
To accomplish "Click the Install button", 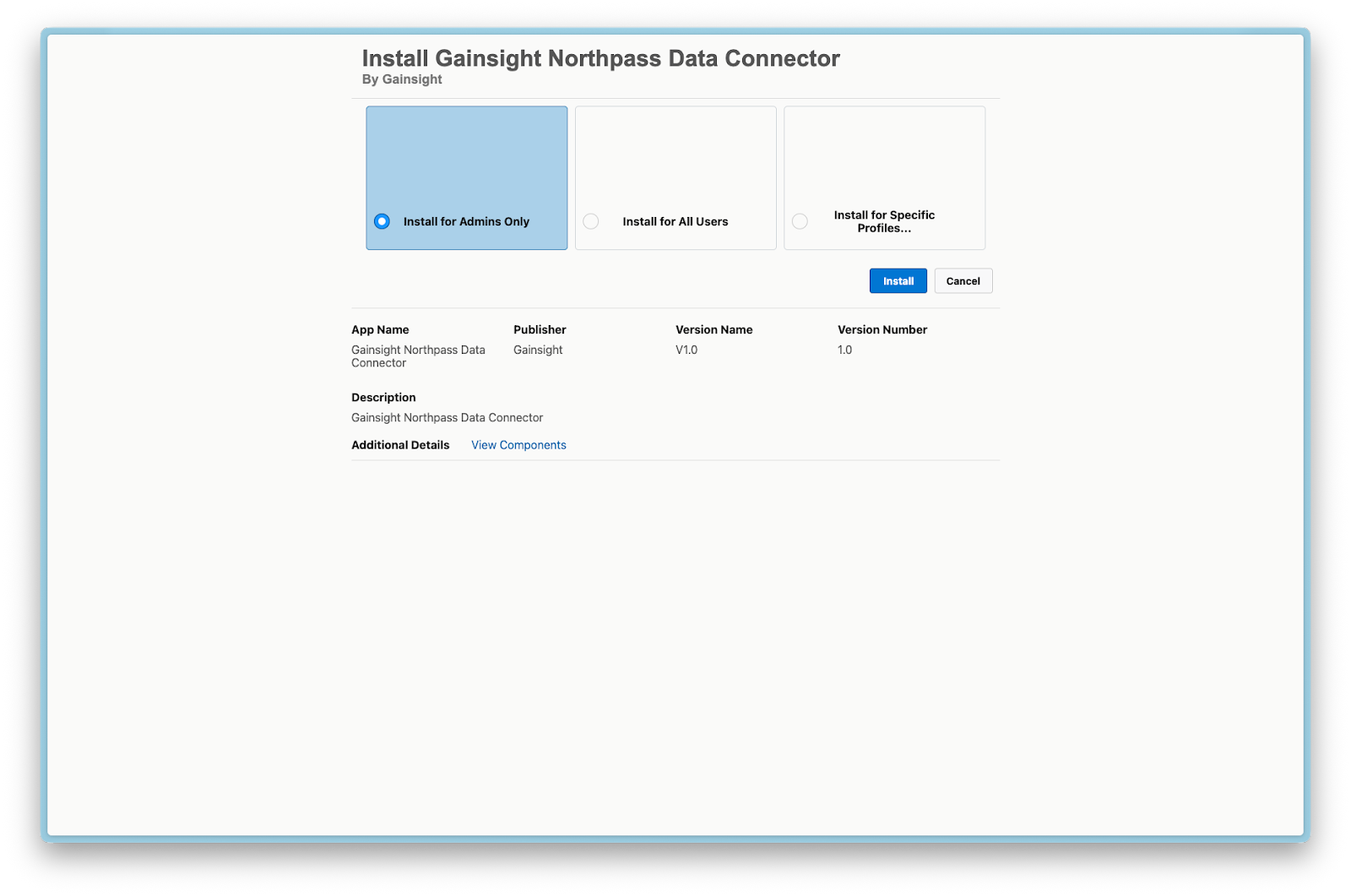I will click(898, 280).
